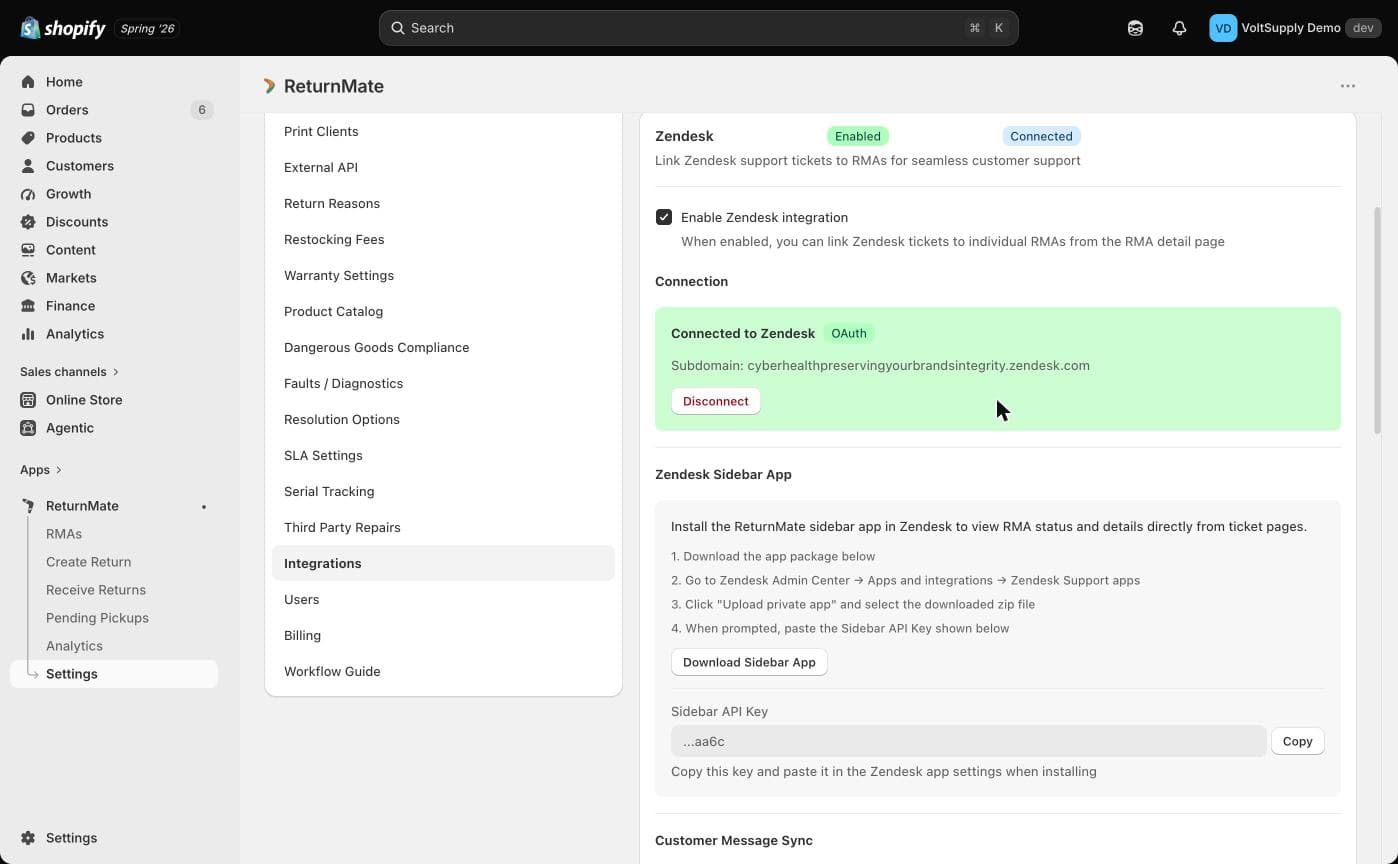The width and height of the screenshot is (1398, 864).
Task: Open Return Reasons settings
Action: tap(443, 204)
